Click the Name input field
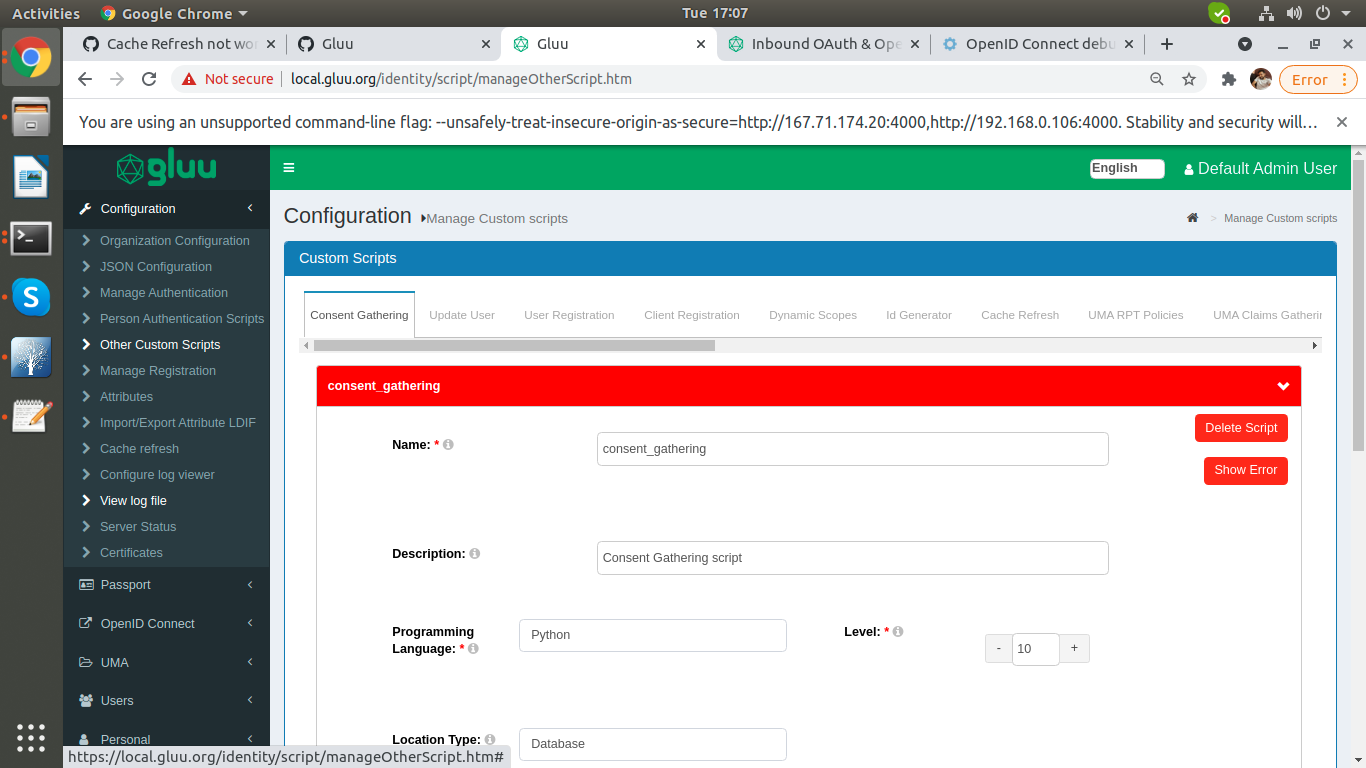The image size is (1366, 768). pyautogui.click(x=852, y=449)
